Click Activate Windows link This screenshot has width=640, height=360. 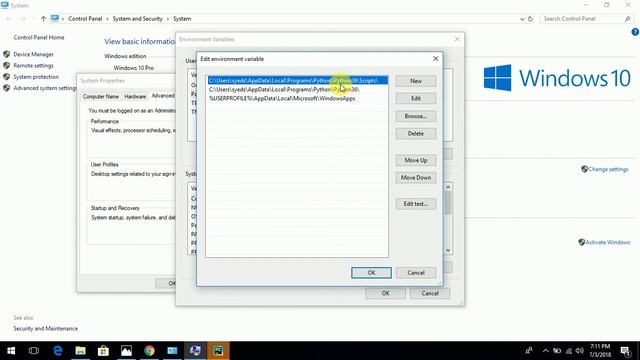tap(608, 242)
